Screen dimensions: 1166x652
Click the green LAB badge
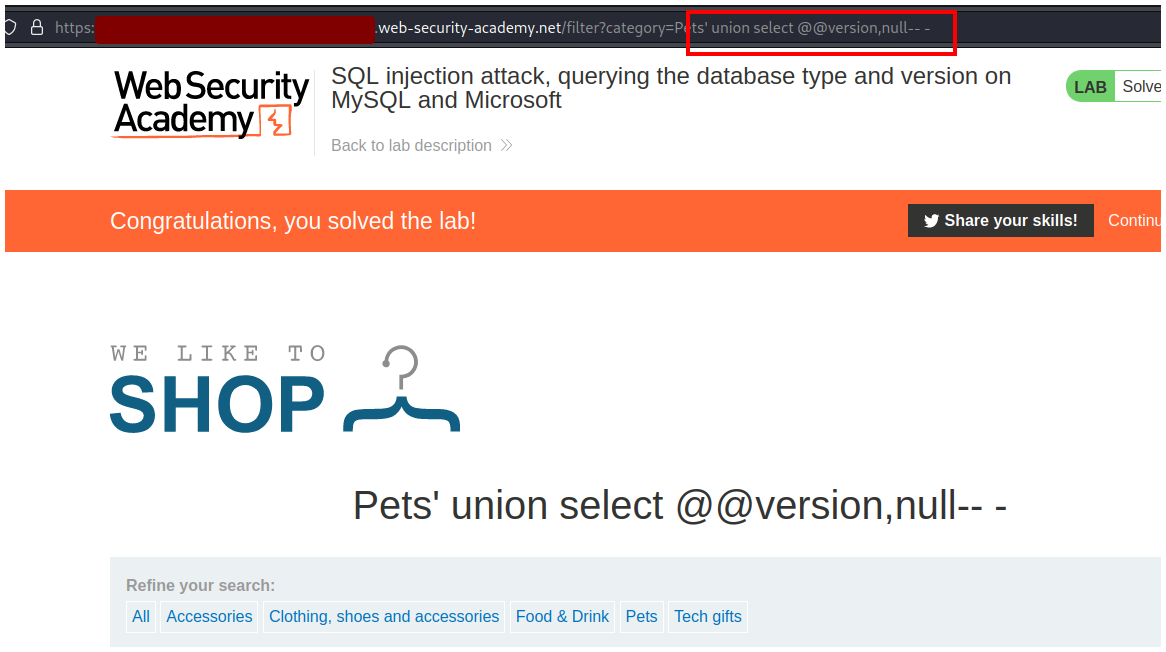[1090, 87]
